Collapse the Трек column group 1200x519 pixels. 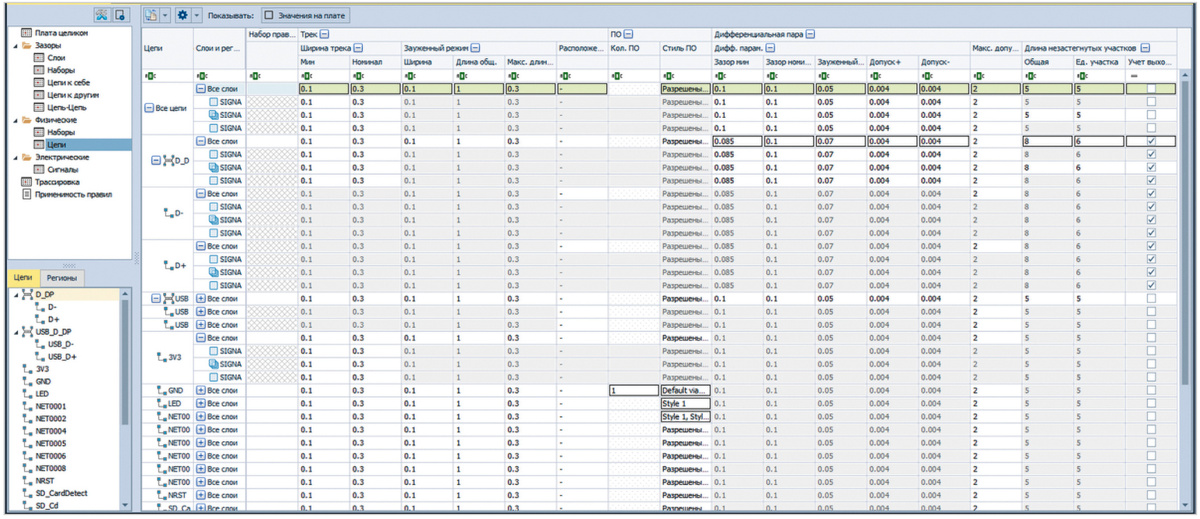(325, 33)
